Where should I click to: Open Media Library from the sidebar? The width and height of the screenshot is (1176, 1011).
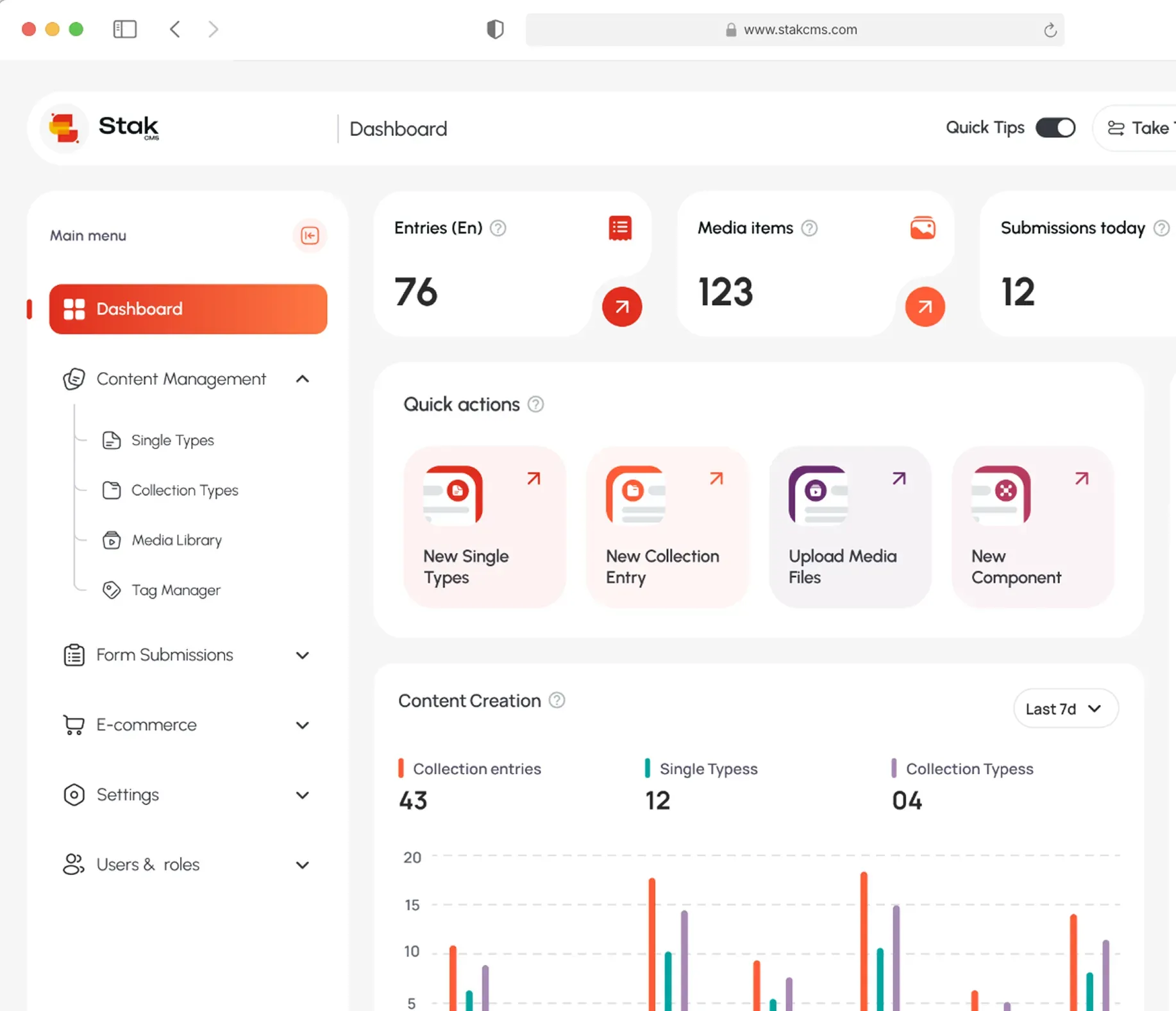coord(176,540)
